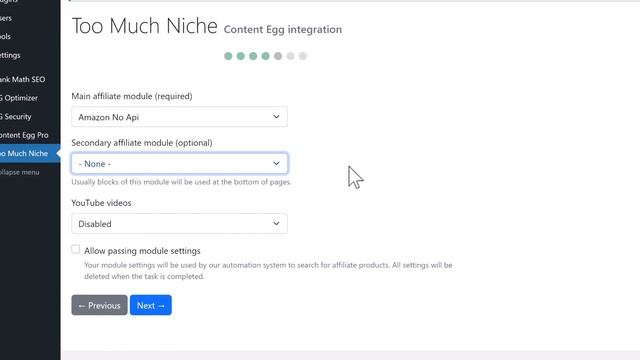Screen dimensions: 640x360
Task: Open the YouTube videos dropdown
Action: (179, 224)
